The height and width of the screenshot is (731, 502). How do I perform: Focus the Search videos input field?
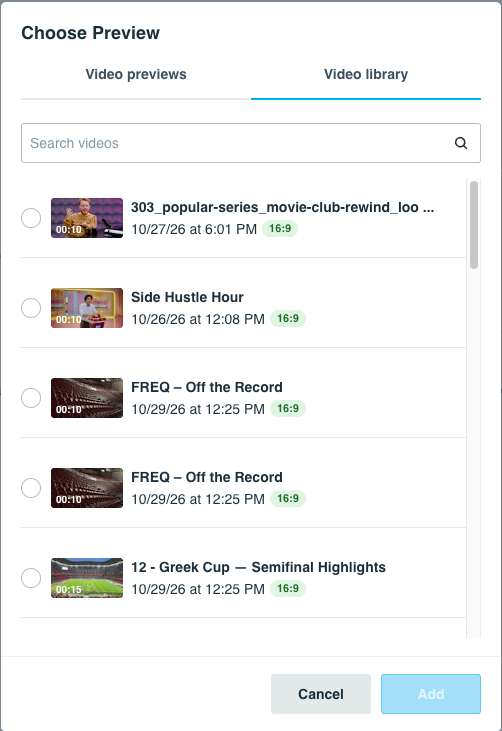[251, 143]
